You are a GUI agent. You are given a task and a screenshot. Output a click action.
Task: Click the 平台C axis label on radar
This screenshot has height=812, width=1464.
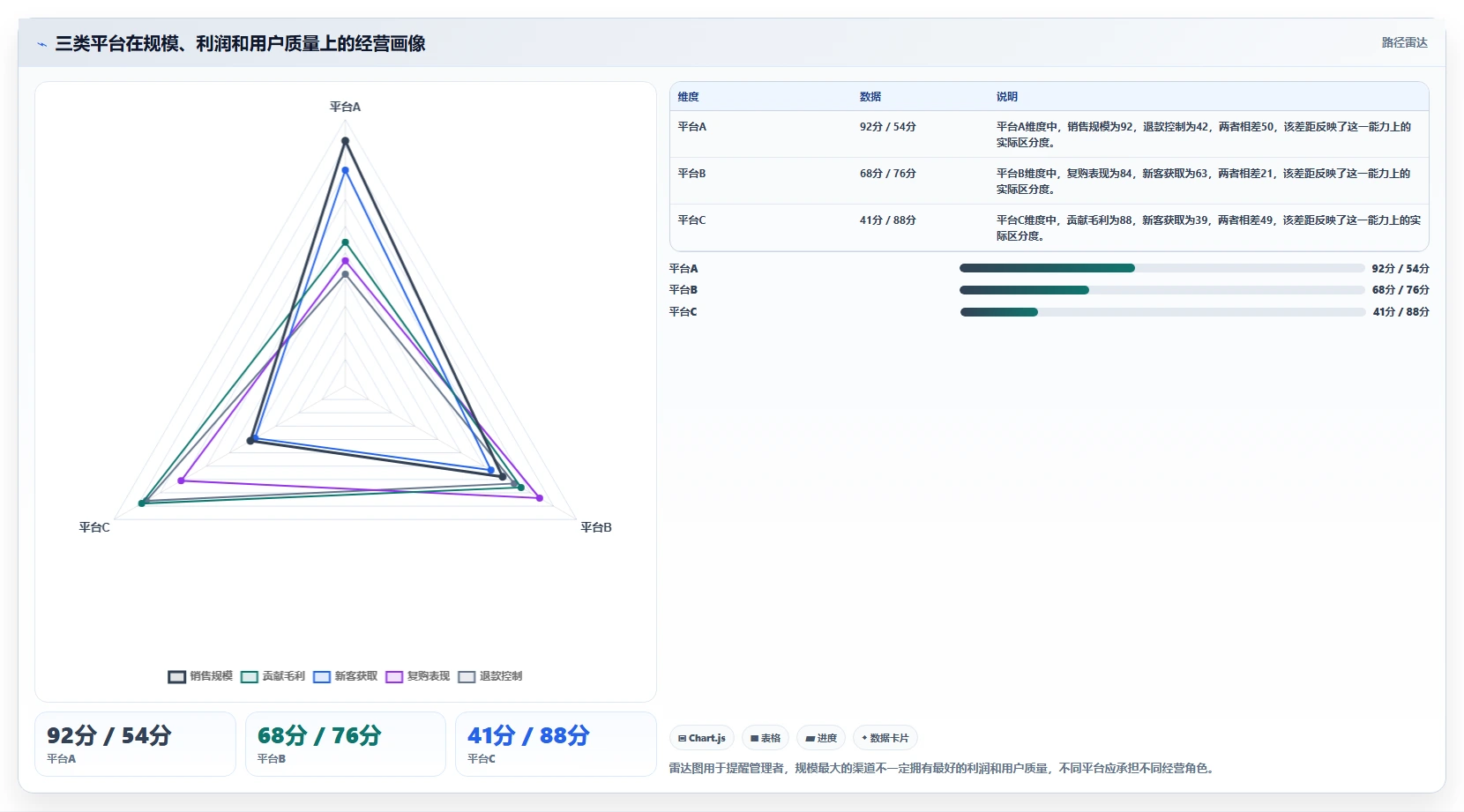click(94, 527)
